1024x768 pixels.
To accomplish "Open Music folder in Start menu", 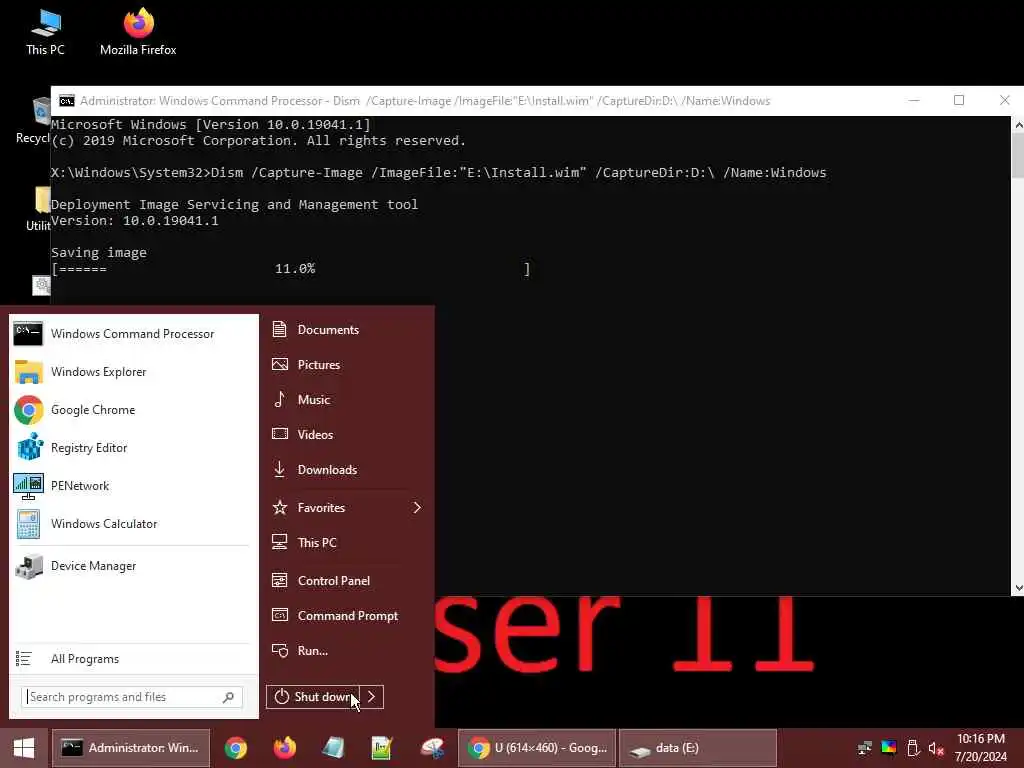I will (347, 400).
